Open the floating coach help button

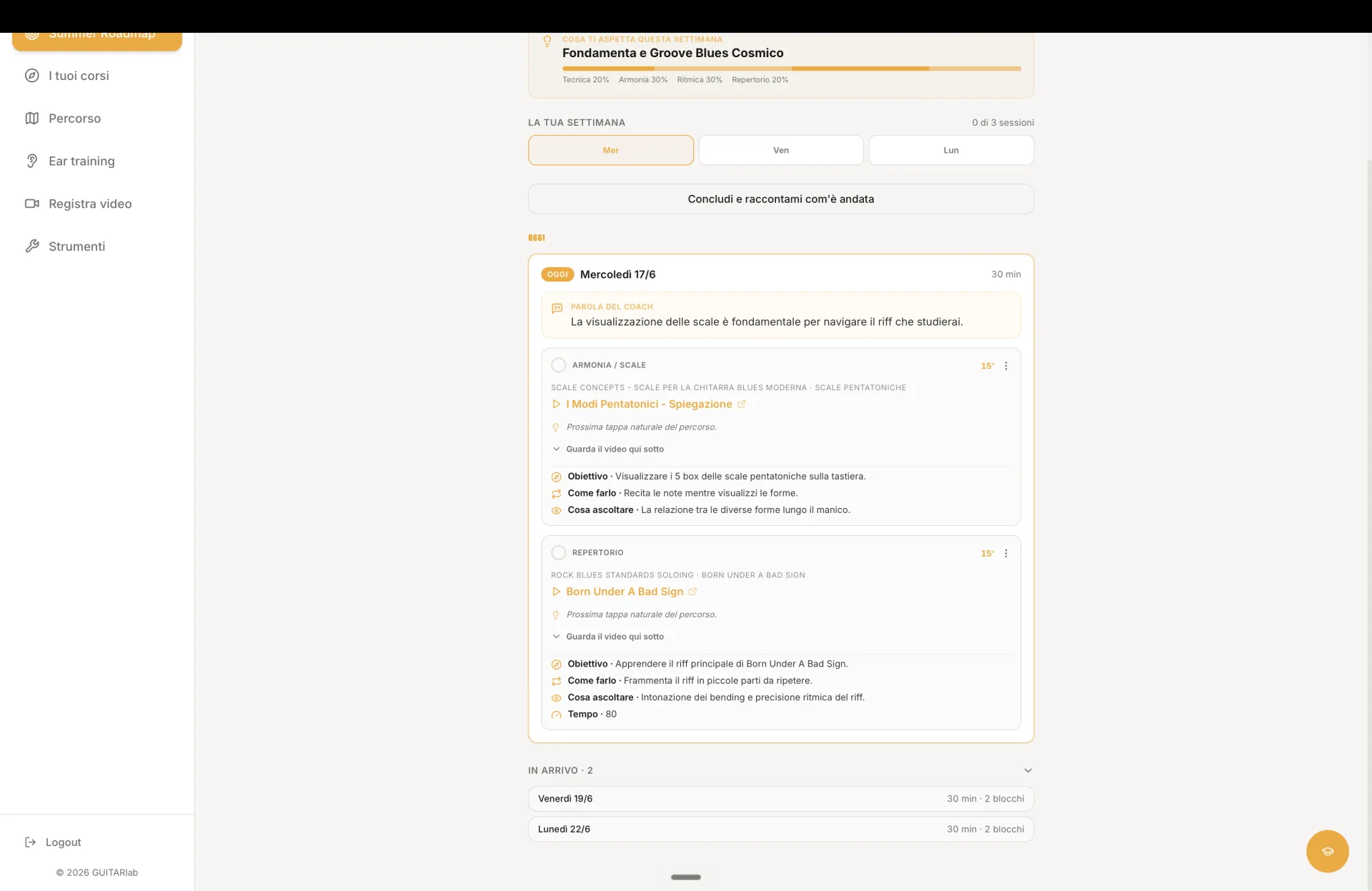tap(1327, 851)
